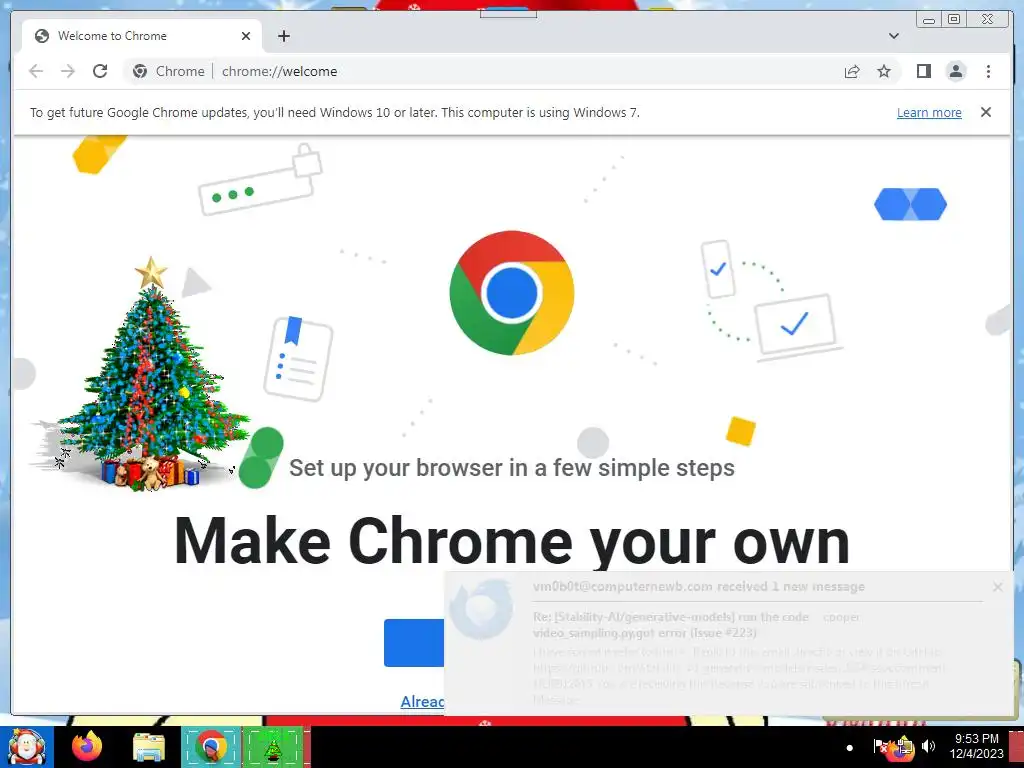1024x768 pixels.
Task: Toggle the Chrome side panel
Action: (x=923, y=71)
